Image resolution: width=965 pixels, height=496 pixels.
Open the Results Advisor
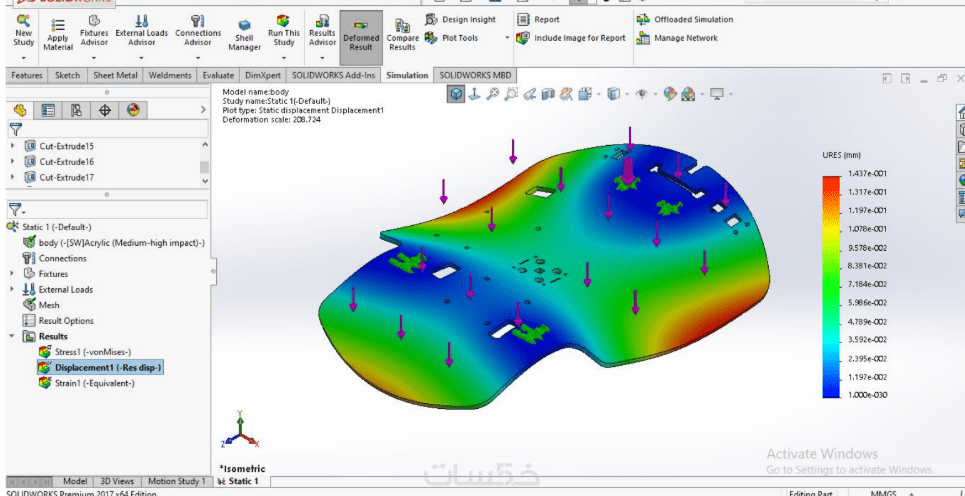click(x=322, y=30)
